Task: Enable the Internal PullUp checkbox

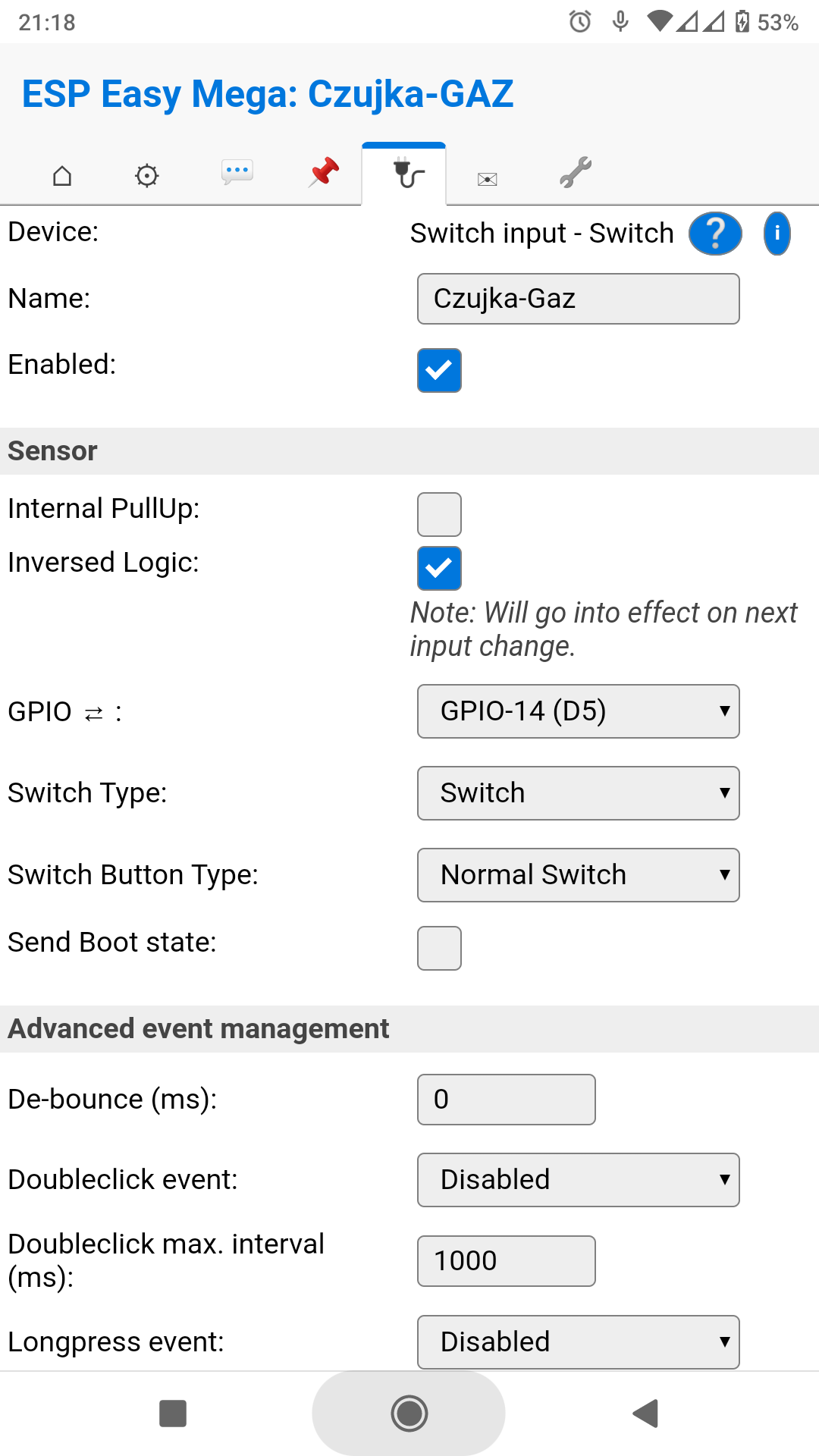Action: tap(439, 514)
